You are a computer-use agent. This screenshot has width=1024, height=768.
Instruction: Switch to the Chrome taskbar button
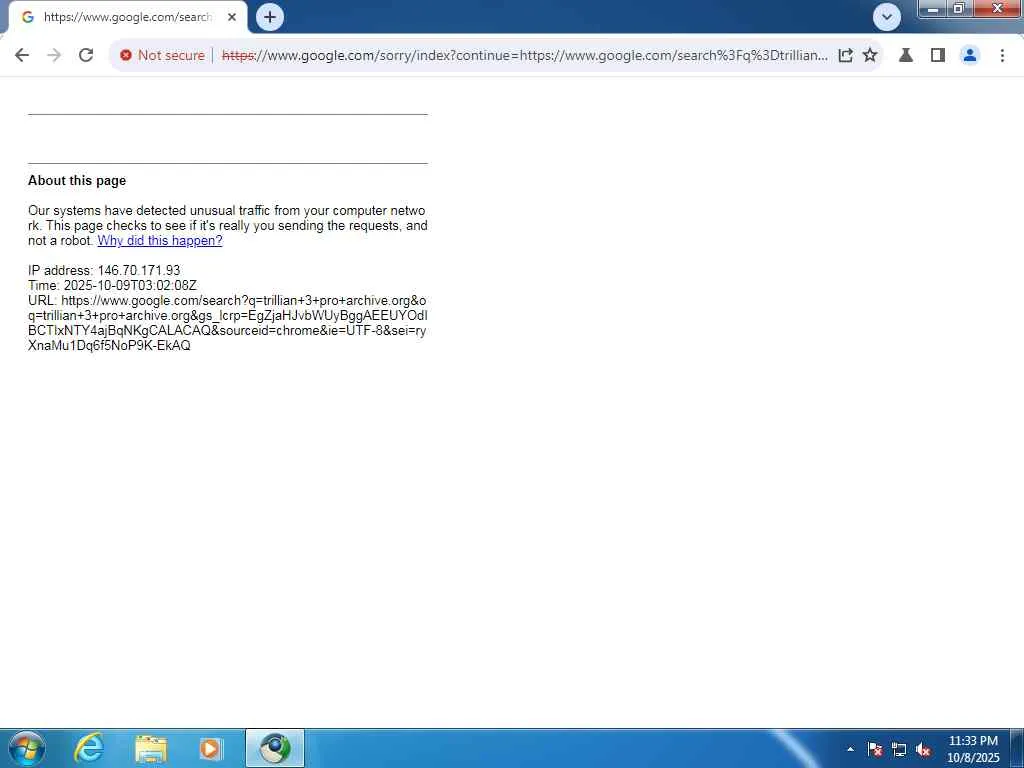click(x=275, y=748)
